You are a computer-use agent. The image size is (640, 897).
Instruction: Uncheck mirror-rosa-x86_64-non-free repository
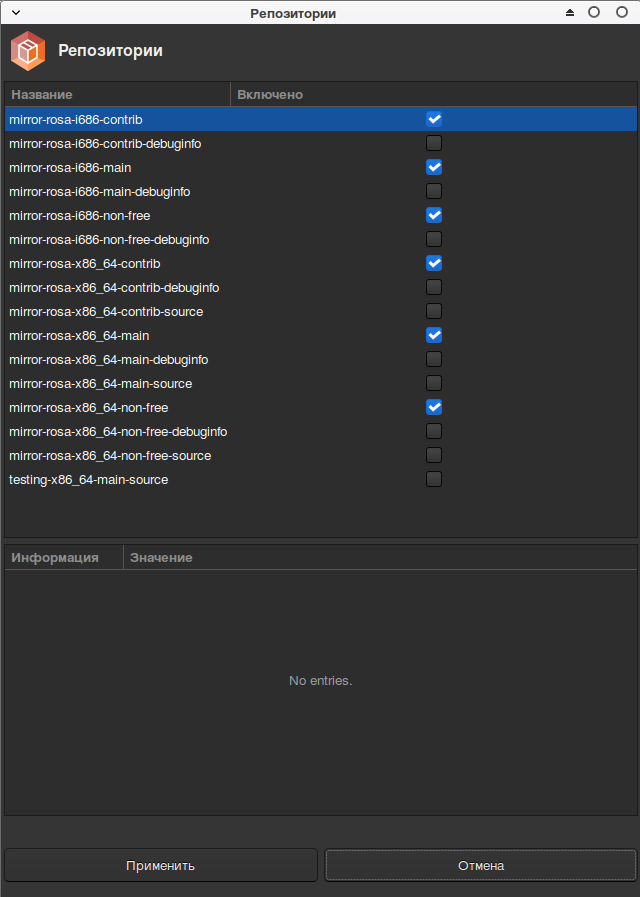click(434, 407)
